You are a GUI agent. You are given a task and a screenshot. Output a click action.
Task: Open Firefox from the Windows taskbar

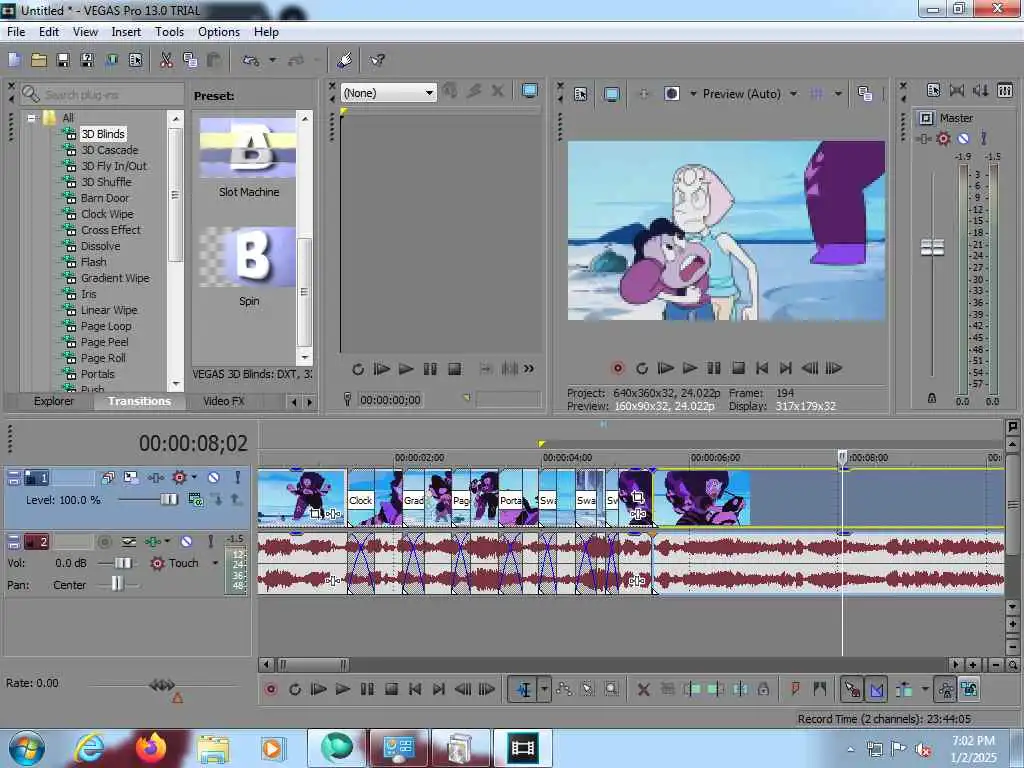point(151,748)
